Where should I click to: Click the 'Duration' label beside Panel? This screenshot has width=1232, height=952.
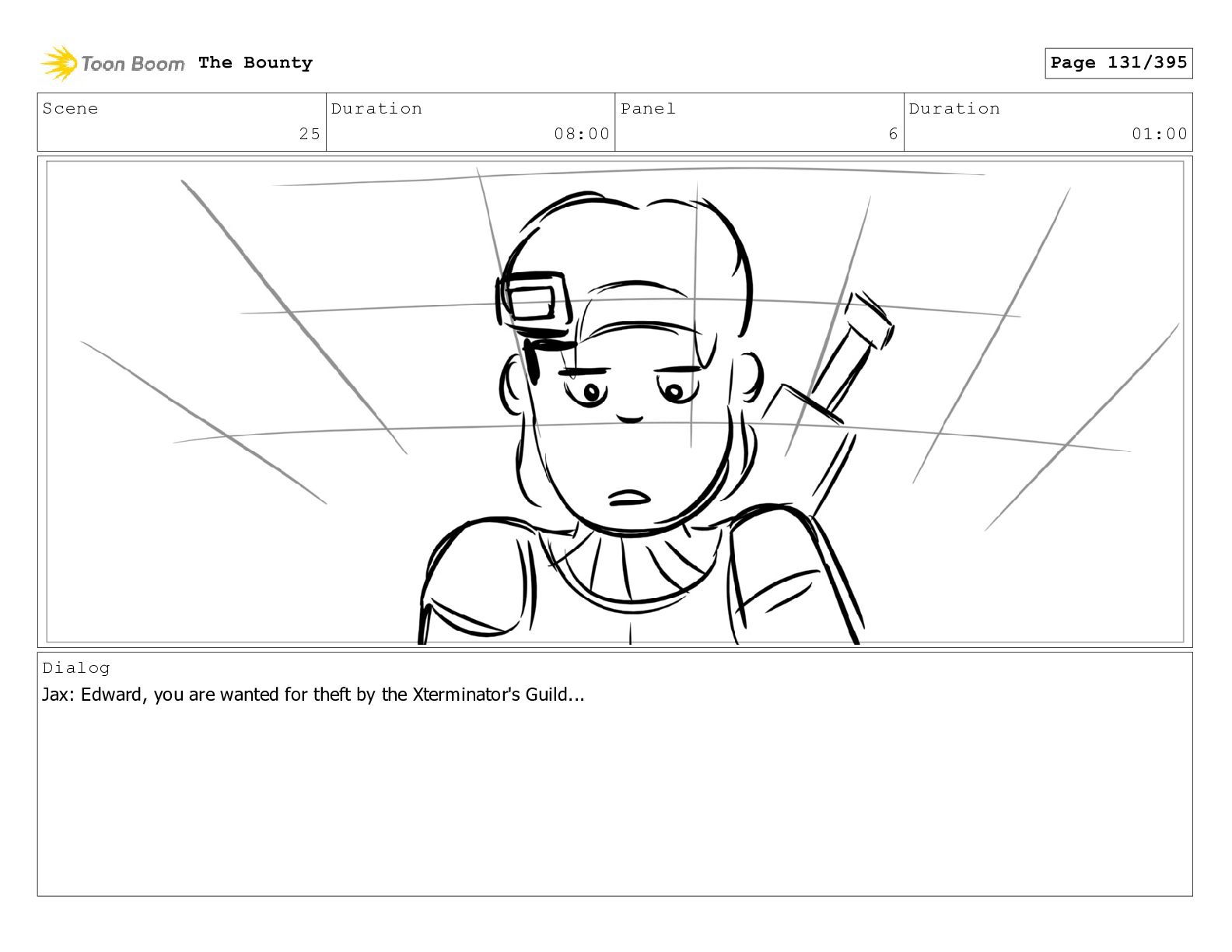tap(954, 109)
